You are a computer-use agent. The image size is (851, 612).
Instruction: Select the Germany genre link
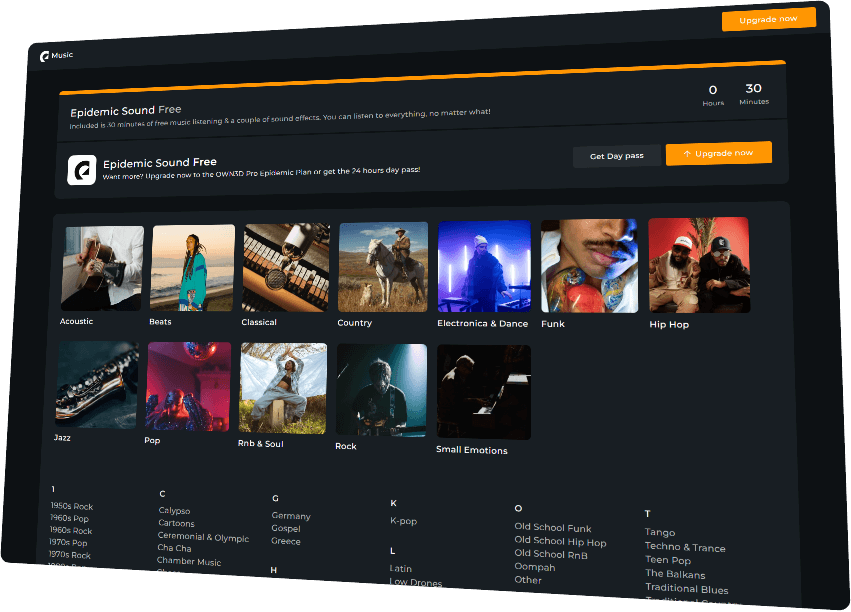[291, 516]
